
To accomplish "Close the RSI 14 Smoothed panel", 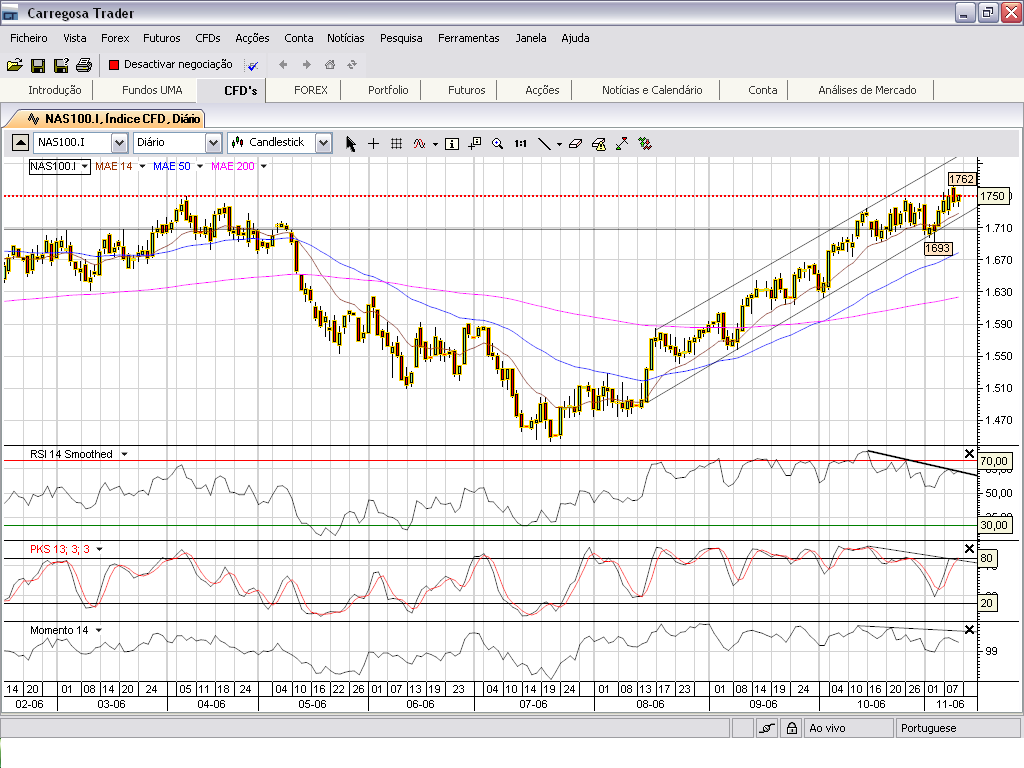I will click(968, 454).
